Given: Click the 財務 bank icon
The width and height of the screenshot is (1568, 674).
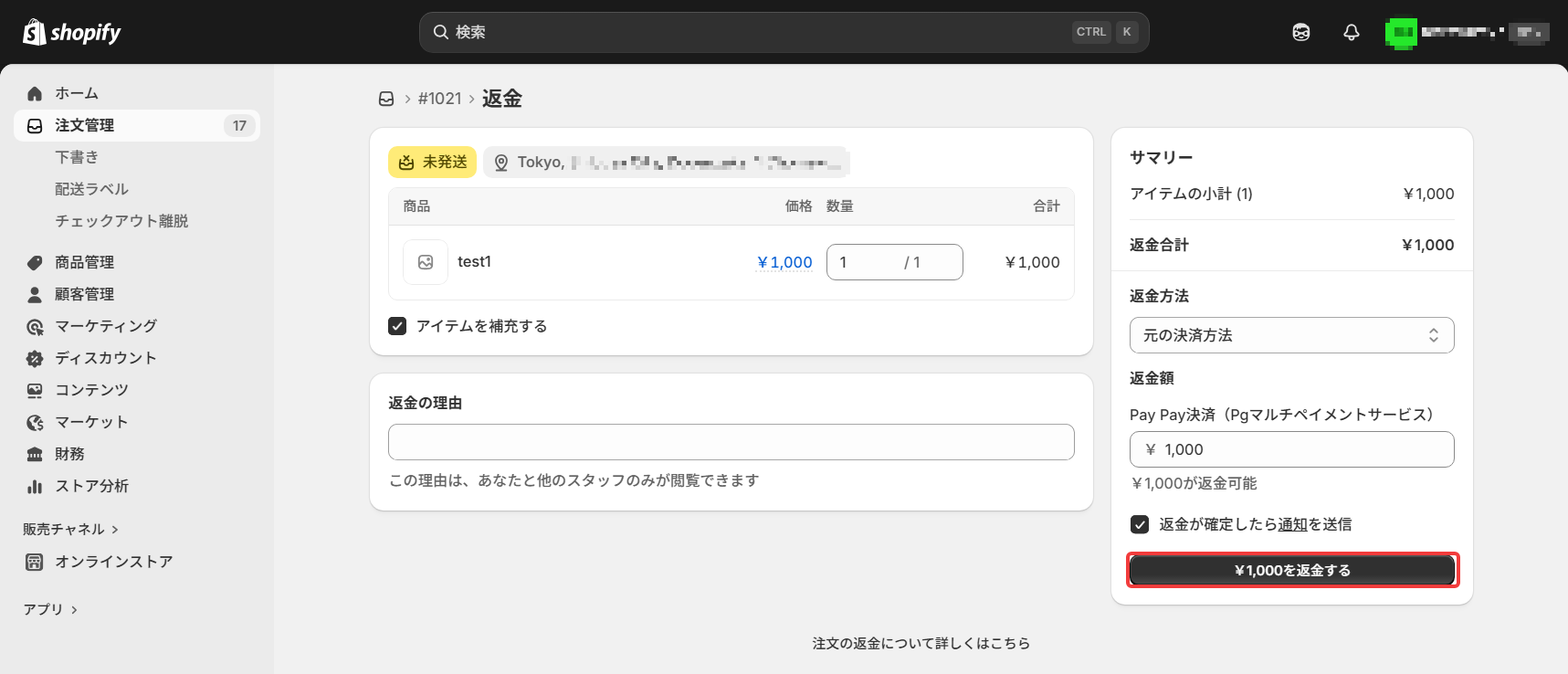Looking at the screenshot, I should (x=35, y=454).
